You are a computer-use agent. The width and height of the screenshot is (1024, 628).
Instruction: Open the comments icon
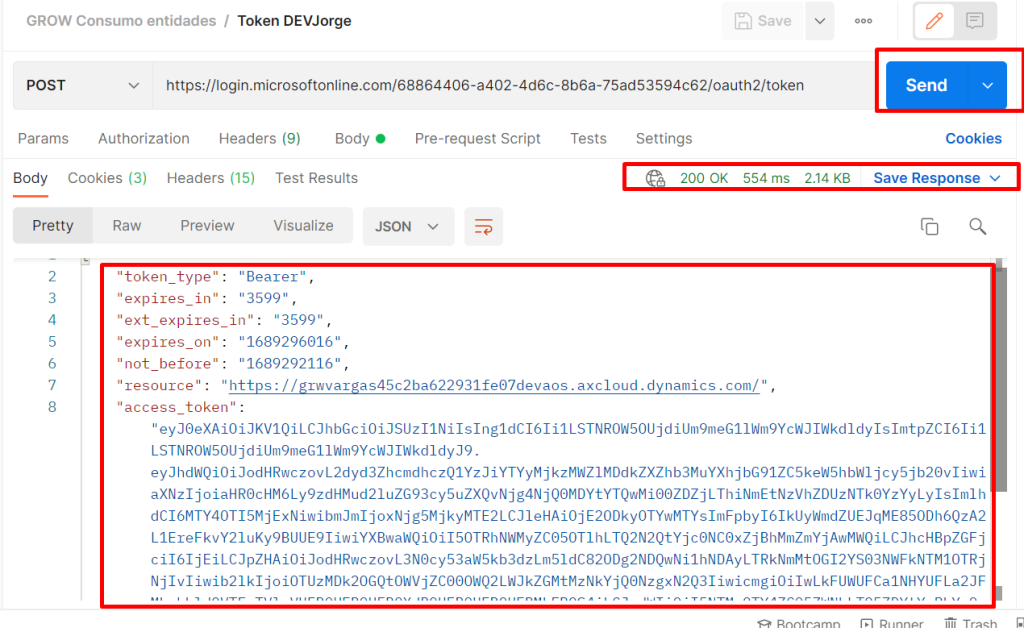coord(975,21)
